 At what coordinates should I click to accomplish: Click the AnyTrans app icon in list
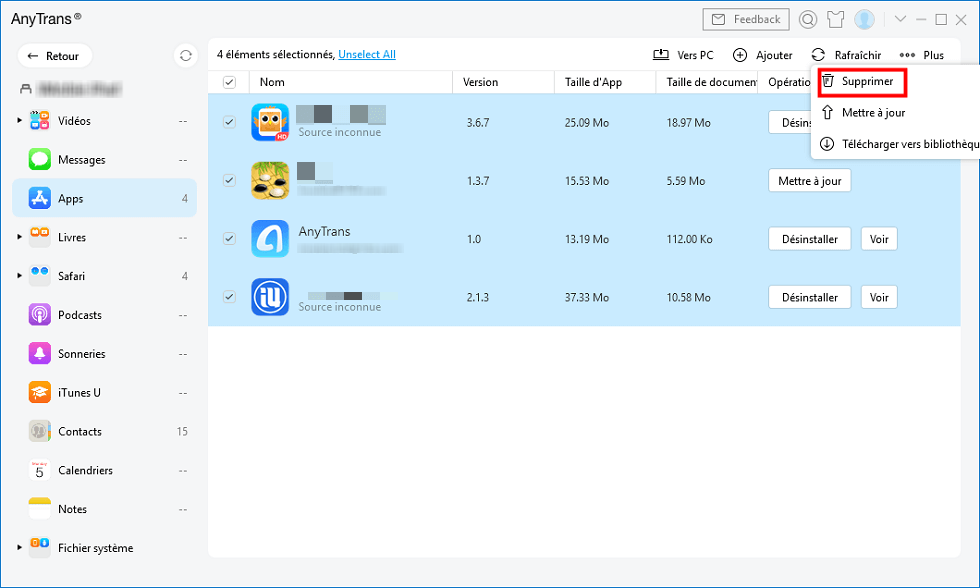pyautogui.click(x=270, y=238)
